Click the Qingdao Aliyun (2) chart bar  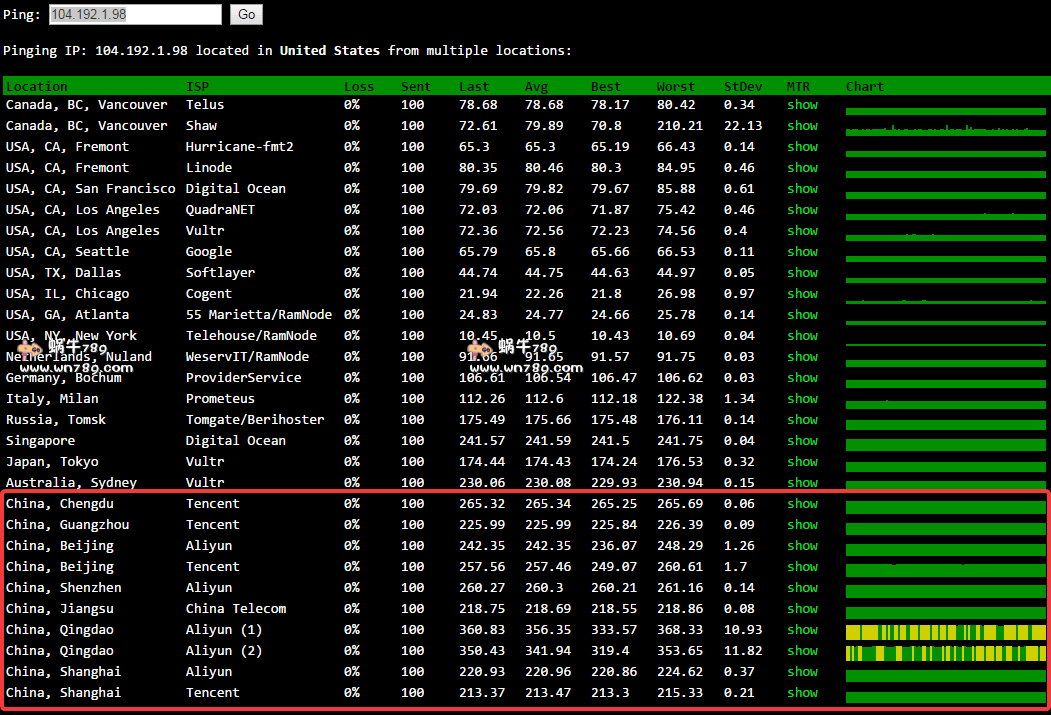[945, 653]
